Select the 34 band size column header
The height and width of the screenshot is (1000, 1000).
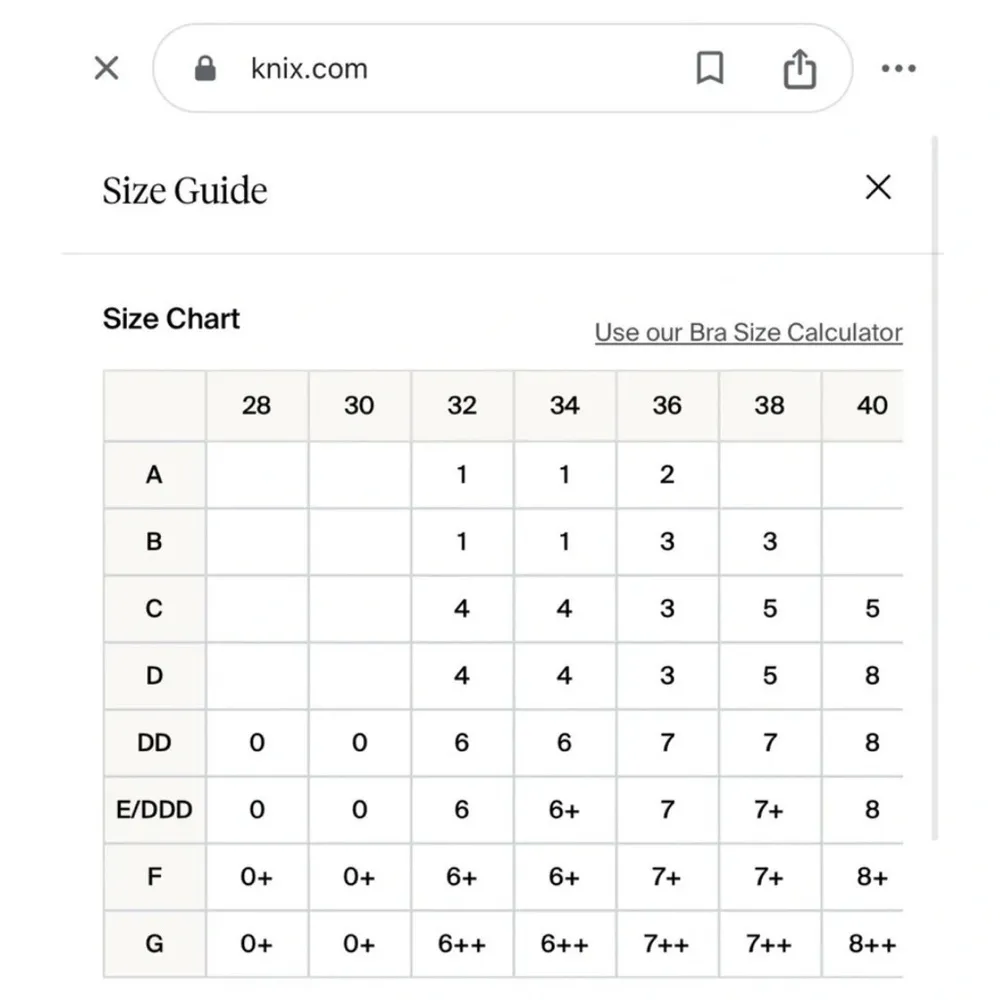pyautogui.click(x=564, y=405)
